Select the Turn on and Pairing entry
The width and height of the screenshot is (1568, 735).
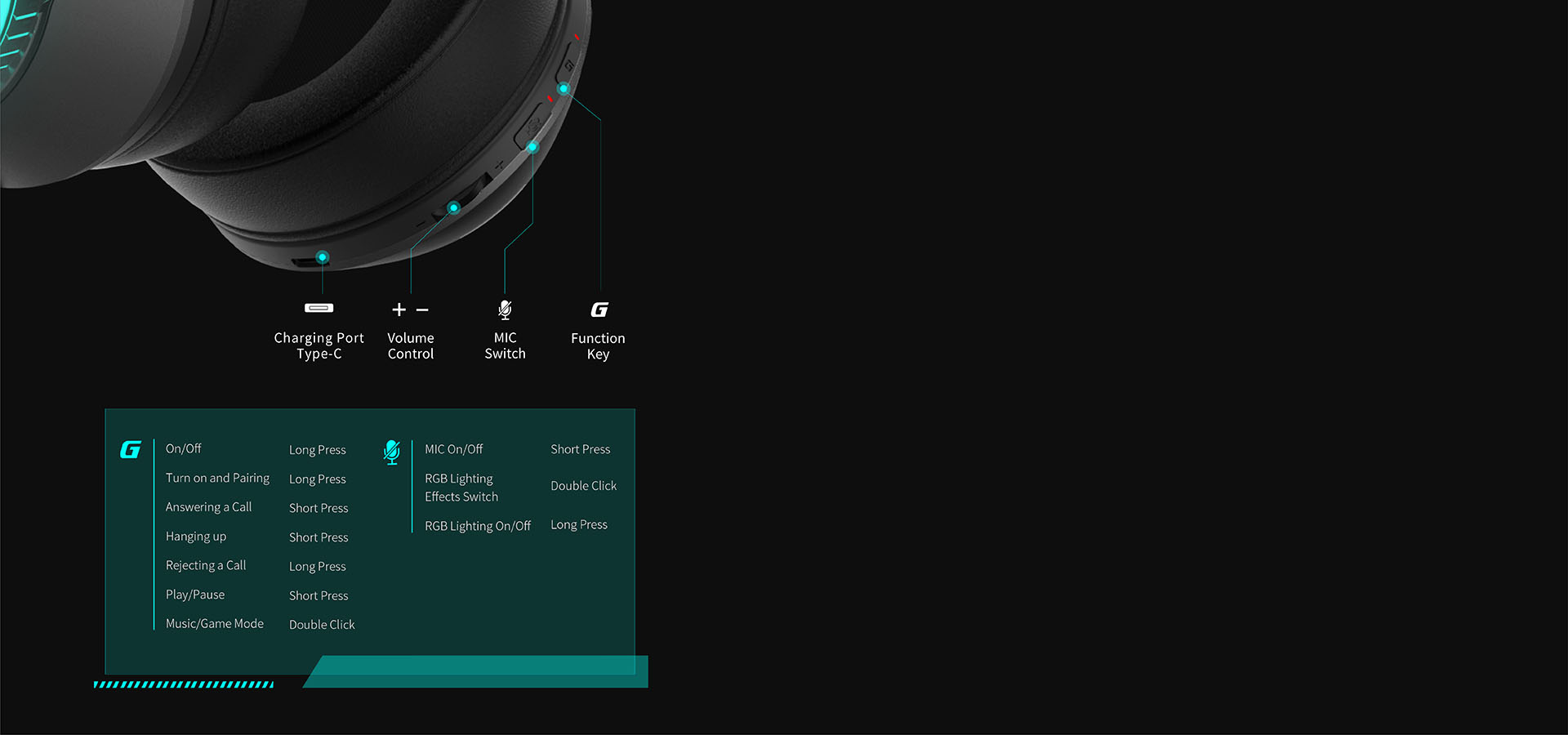(x=217, y=478)
